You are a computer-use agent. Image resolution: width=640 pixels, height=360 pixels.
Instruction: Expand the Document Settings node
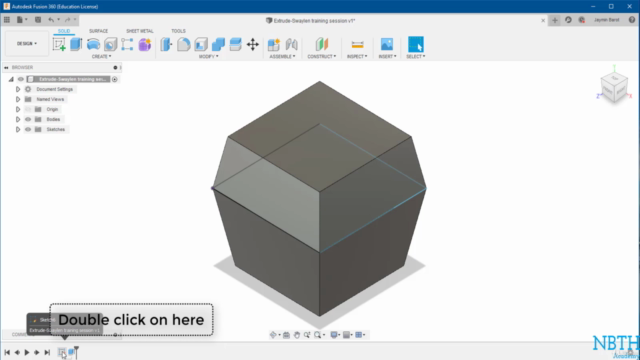(18, 89)
